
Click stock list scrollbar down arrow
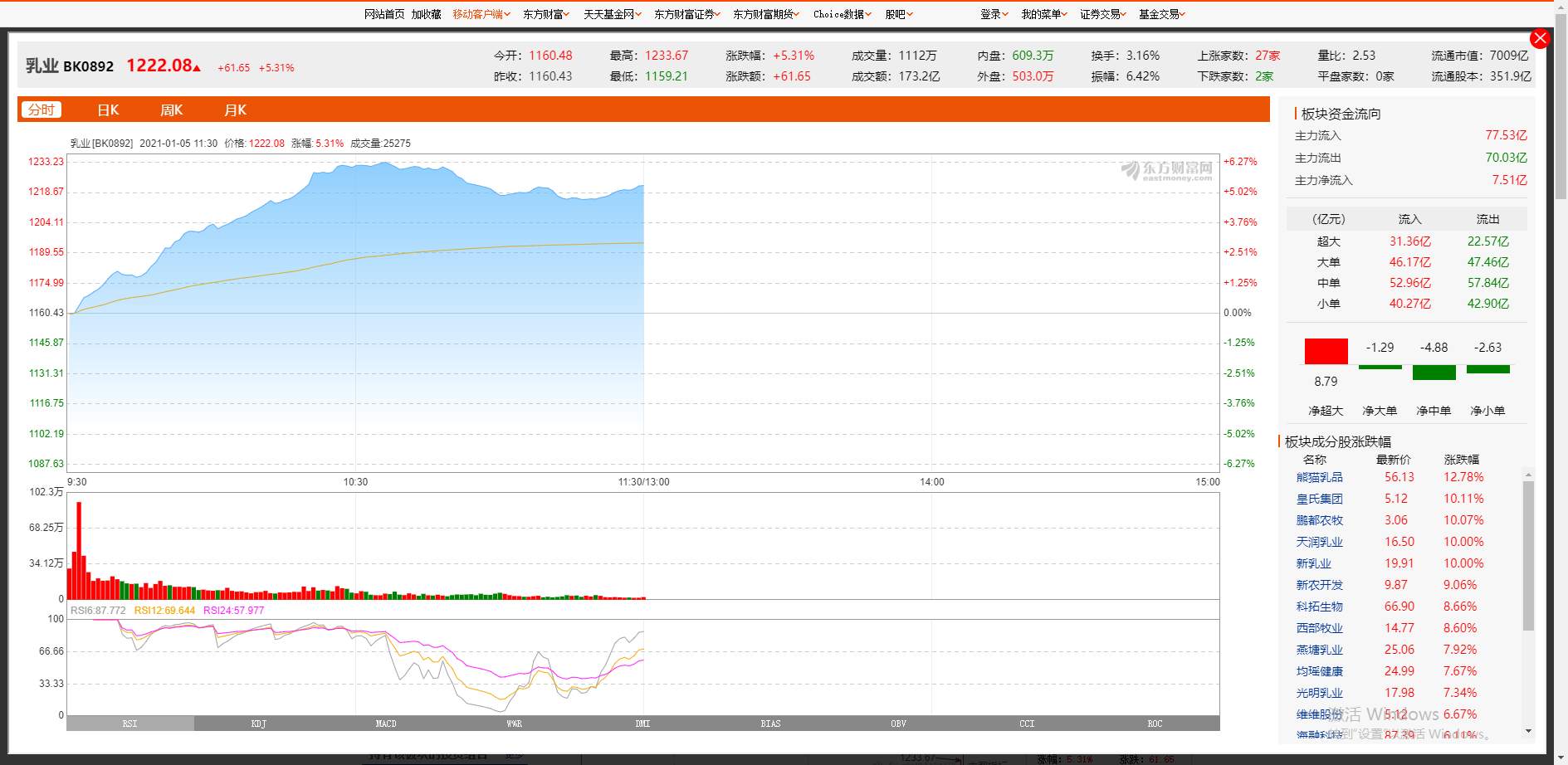[1529, 731]
